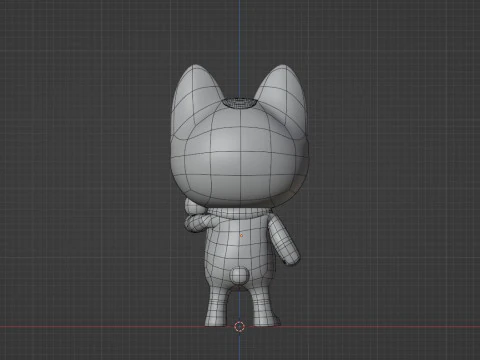Select the dense circular mesh atop the head
The image size is (480, 360).
pyautogui.click(x=239, y=103)
